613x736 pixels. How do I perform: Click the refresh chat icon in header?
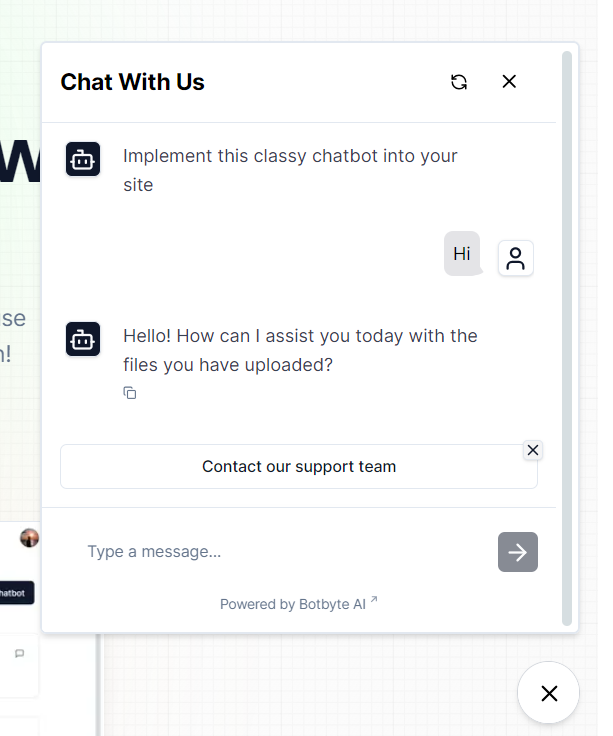coord(459,82)
